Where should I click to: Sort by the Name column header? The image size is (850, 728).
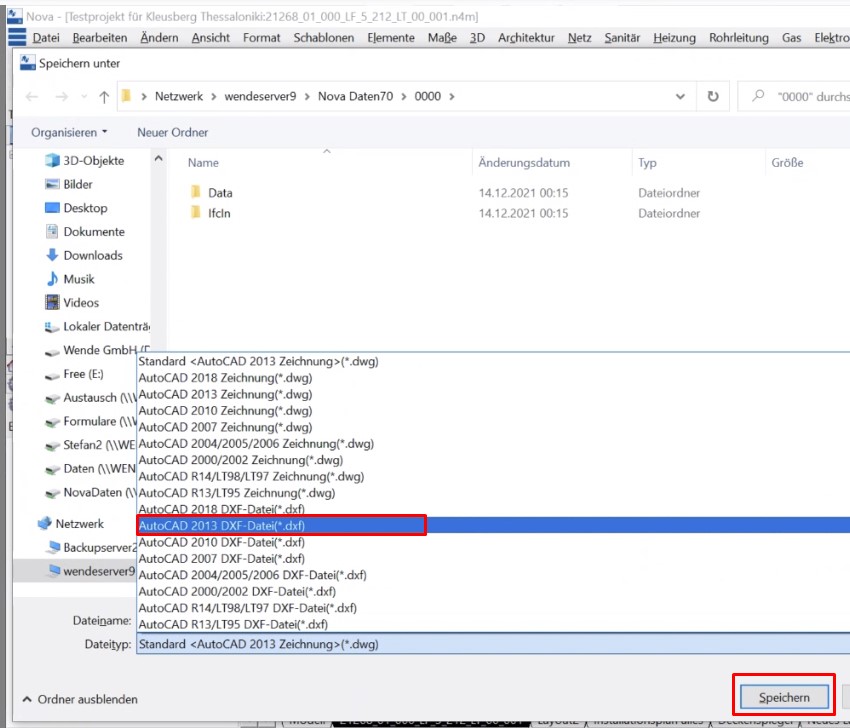[203, 163]
